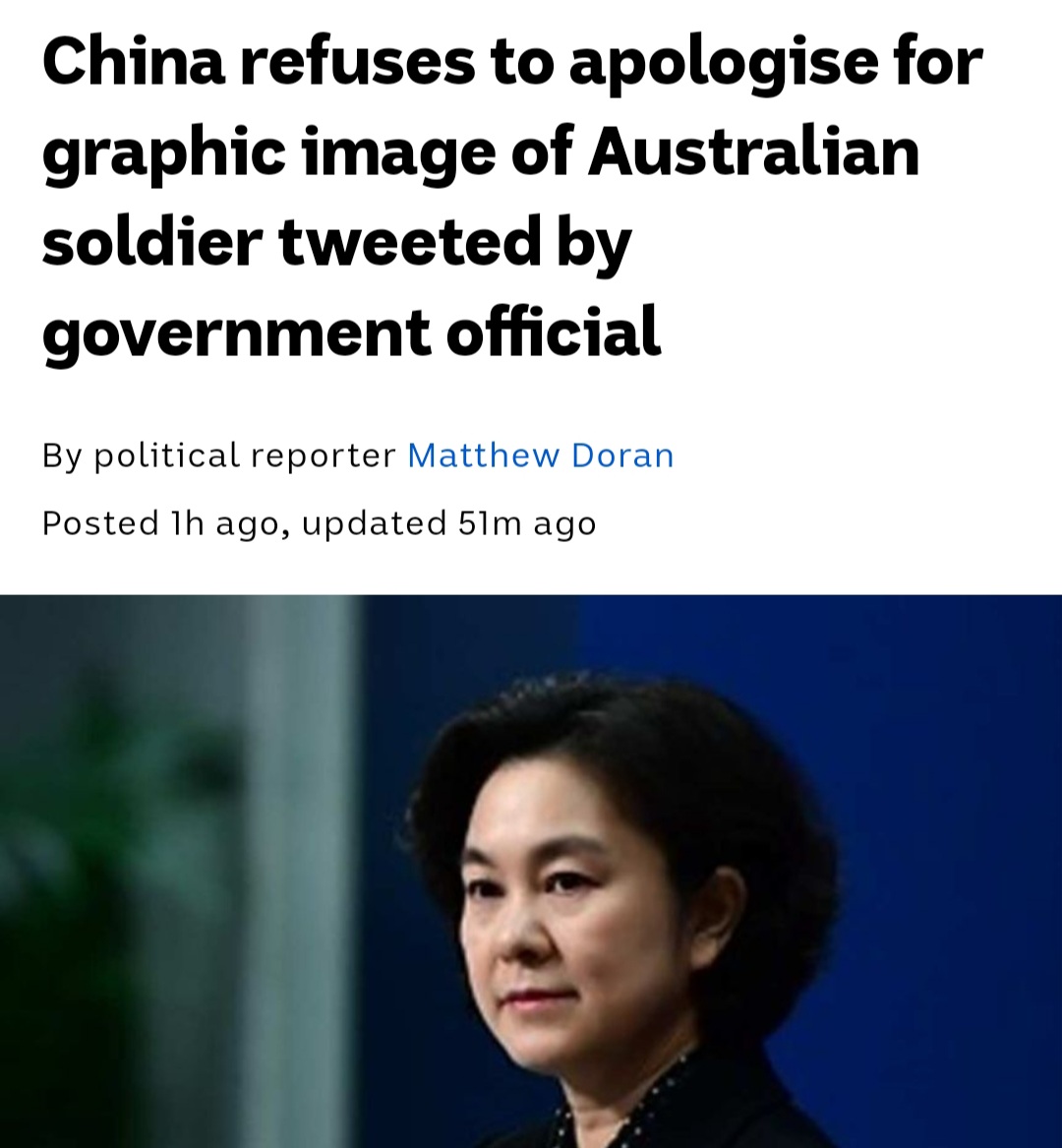Click the 'updated 51m ago' text
1062x1148 pixels.
[448, 522]
